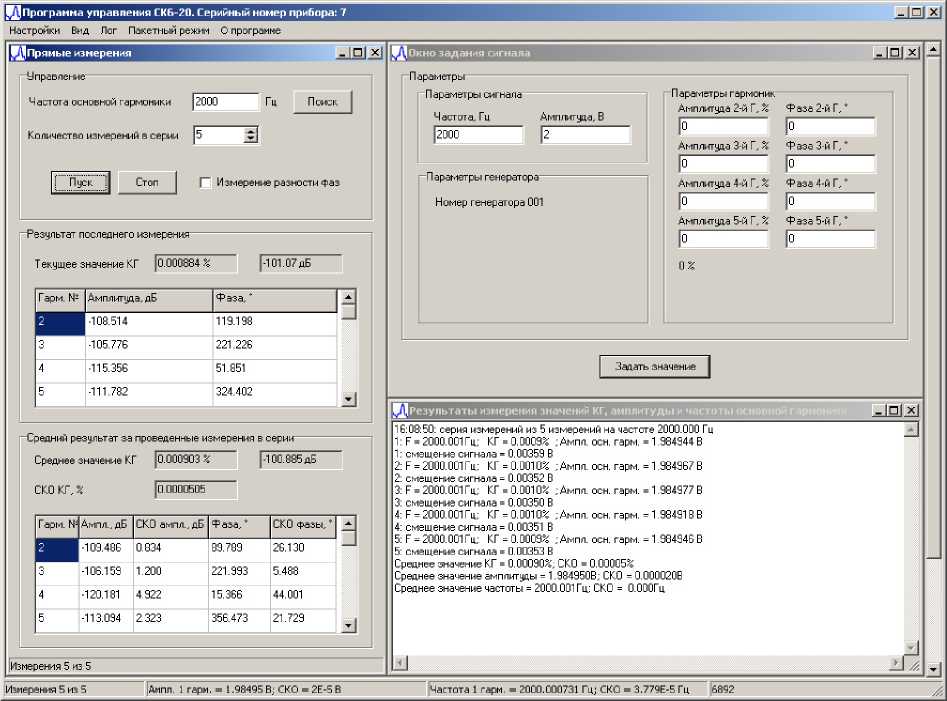Click the app icon in main title bar
The width and height of the screenshot is (947, 701).
[12, 12]
